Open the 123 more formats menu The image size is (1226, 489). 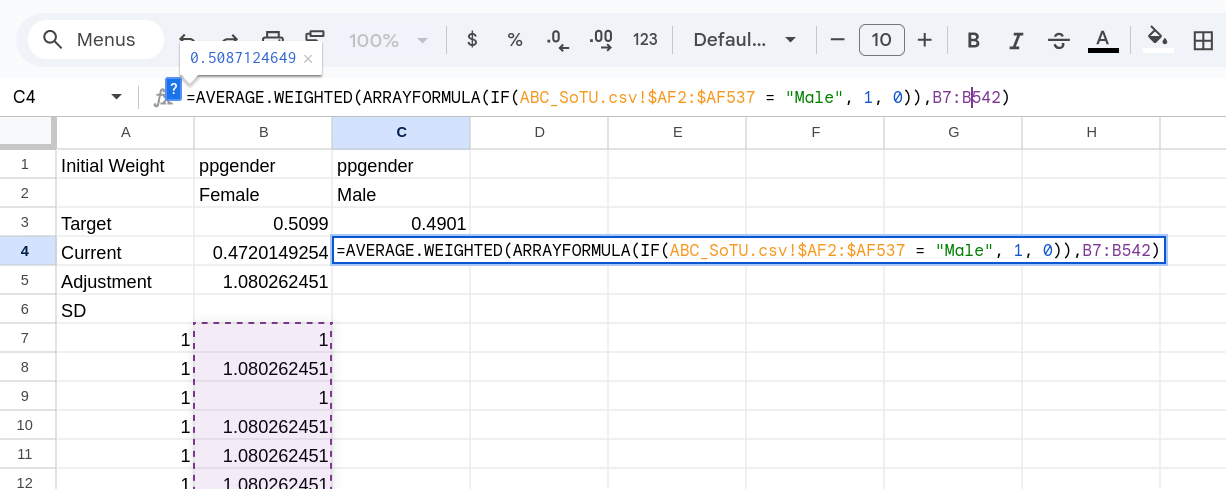[x=645, y=40]
